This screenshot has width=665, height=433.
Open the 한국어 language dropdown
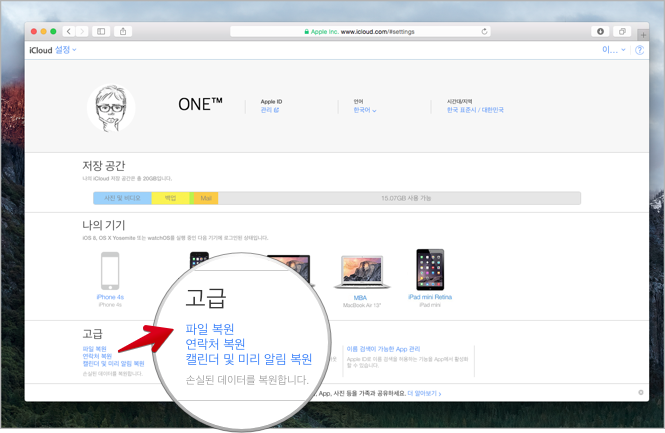click(x=365, y=110)
